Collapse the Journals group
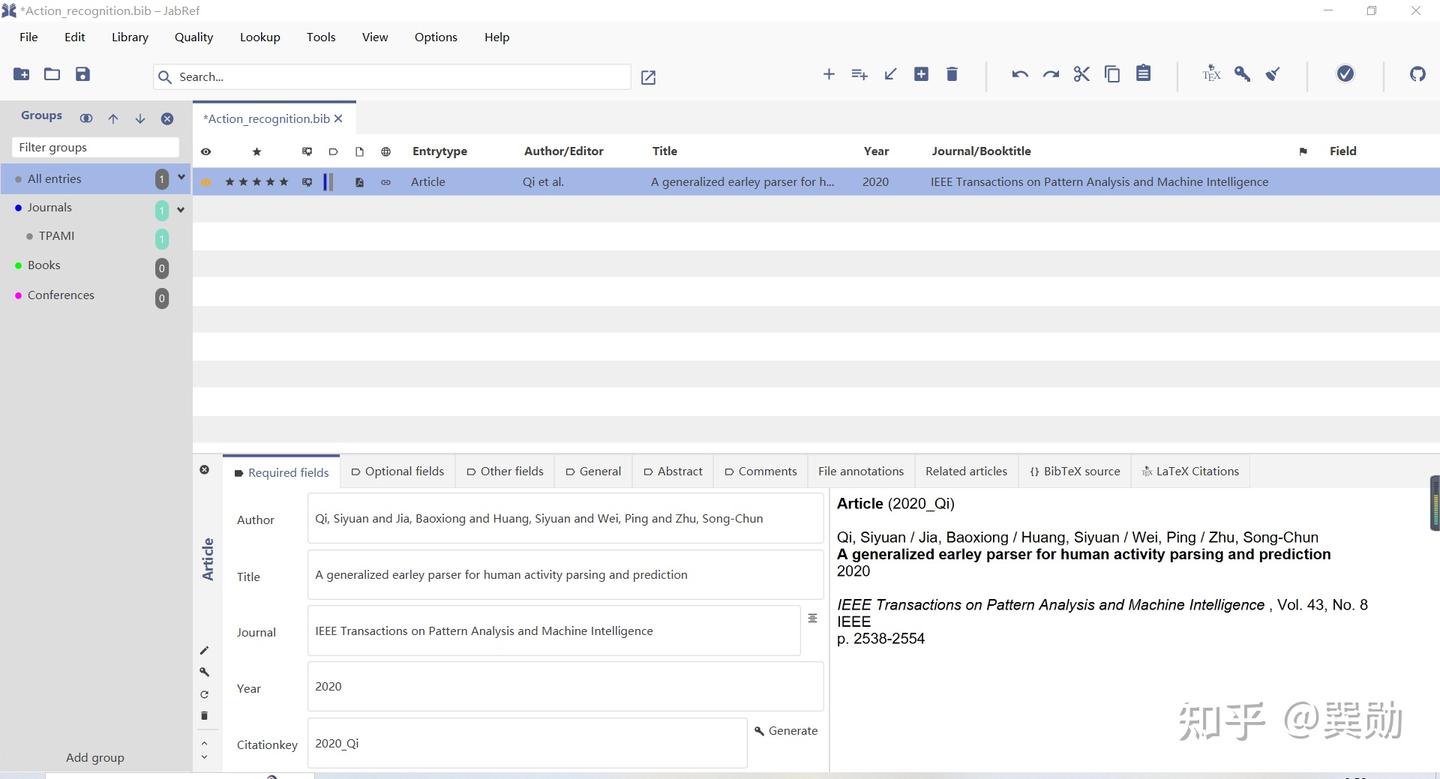Image resolution: width=1440 pixels, height=779 pixels. (x=181, y=209)
